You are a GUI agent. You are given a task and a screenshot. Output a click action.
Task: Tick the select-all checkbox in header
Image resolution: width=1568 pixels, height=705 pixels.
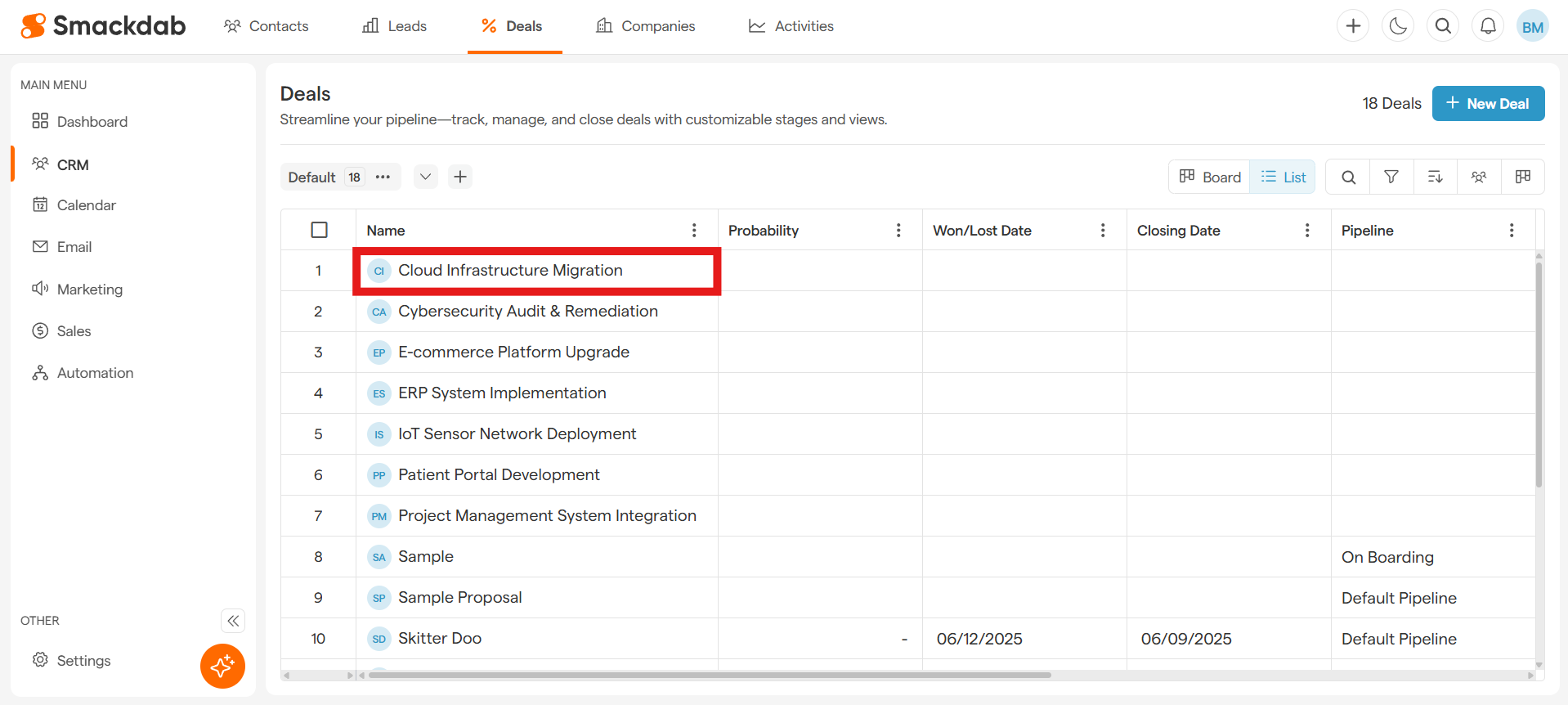pos(319,230)
